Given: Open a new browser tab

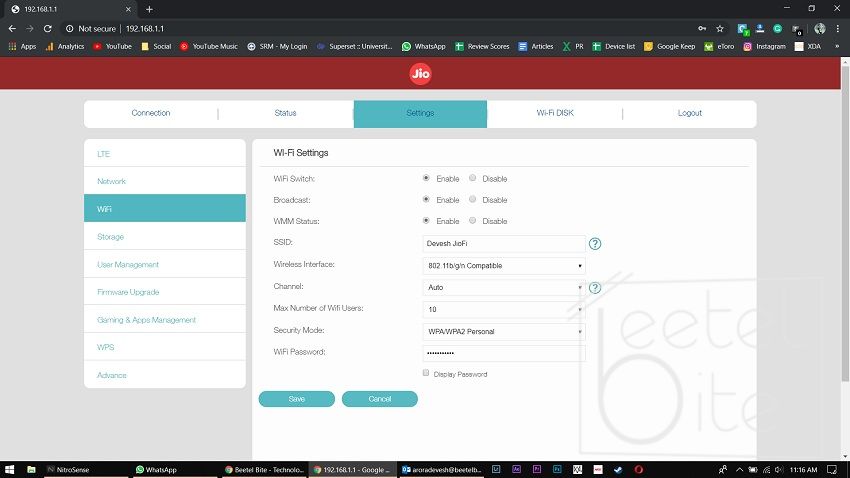Looking at the screenshot, I should pyautogui.click(x=149, y=9).
